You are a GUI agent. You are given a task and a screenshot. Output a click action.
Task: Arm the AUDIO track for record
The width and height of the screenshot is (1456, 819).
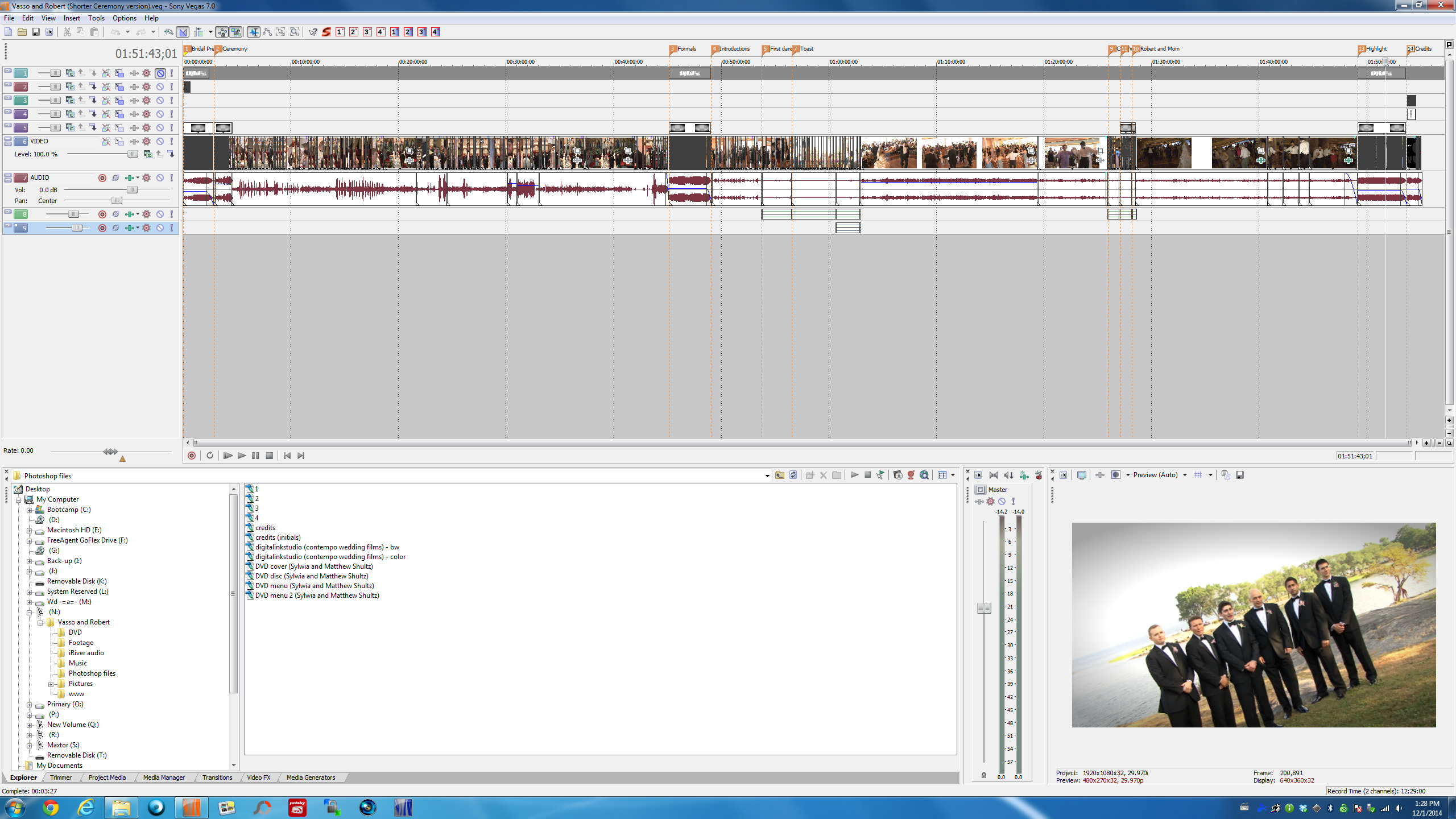[x=102, y=178]
